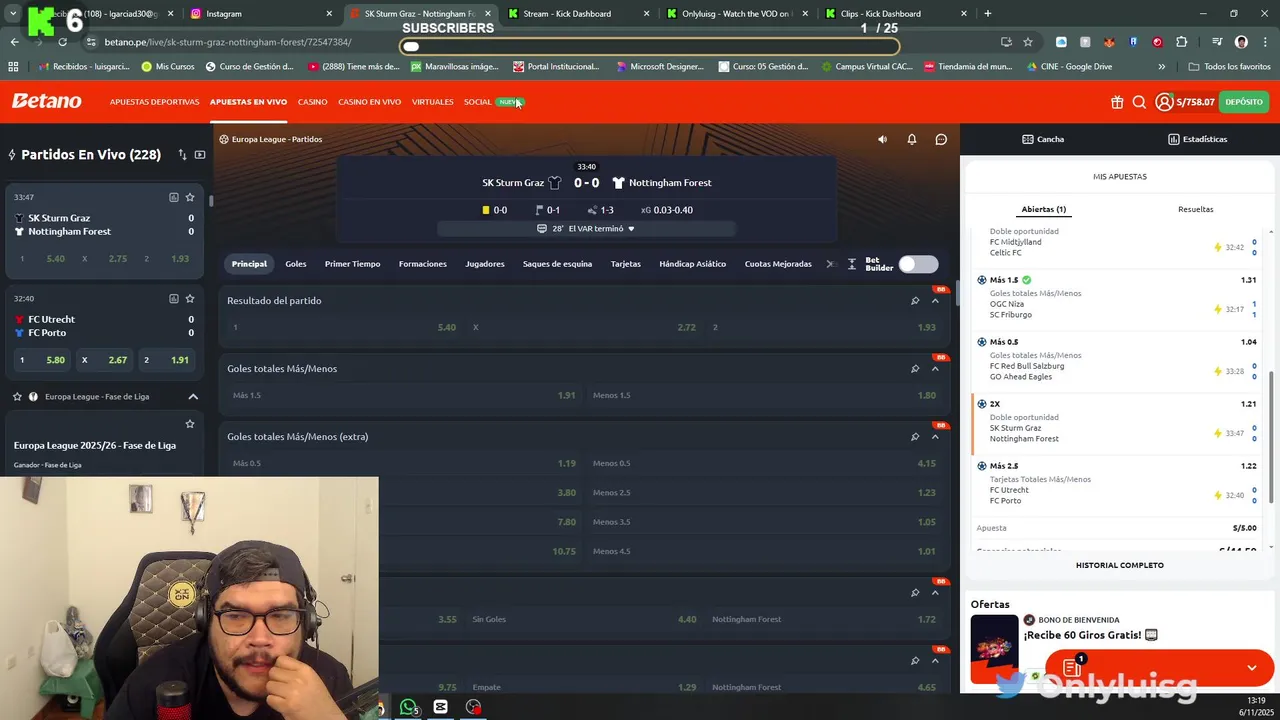
Task: Click the sort arrows beside Partidos En Vivo
Action: tap(182, 155)
